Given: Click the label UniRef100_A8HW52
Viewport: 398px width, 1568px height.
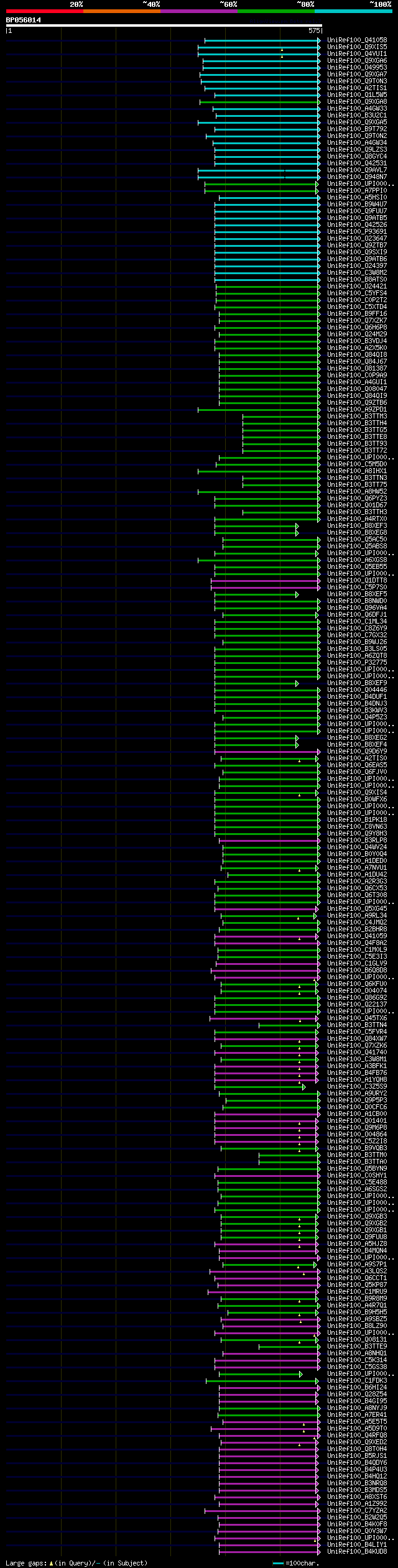Looking at the screenshot, I should tap(357, 492).
